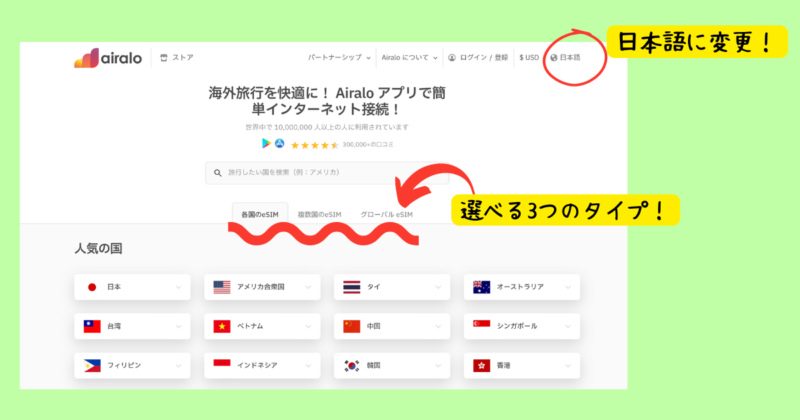The image size is (800, 420).
Task: Open the ログイン / 登録 link
Action: 484,58
